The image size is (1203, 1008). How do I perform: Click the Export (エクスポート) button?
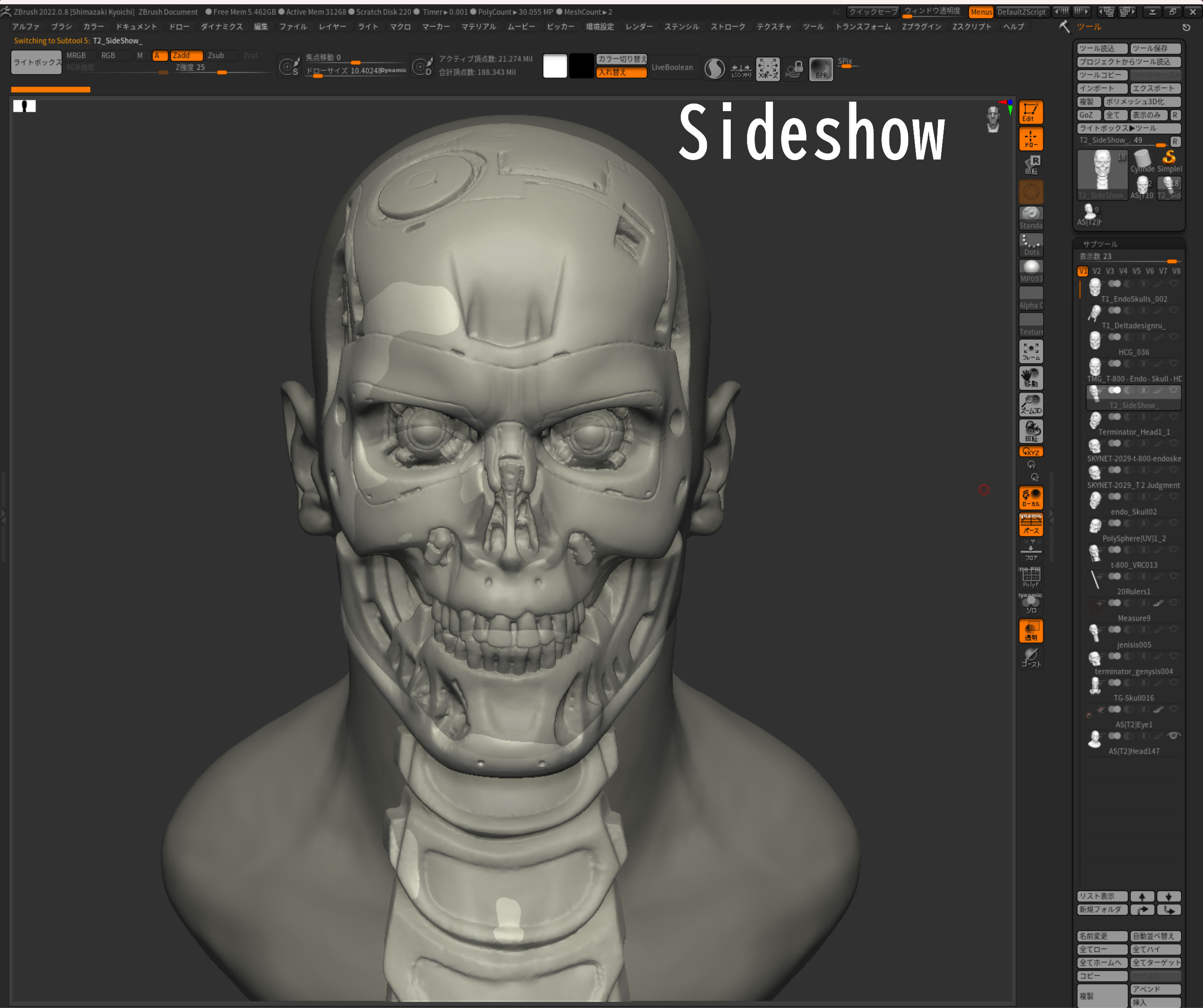coord(1155,88)
